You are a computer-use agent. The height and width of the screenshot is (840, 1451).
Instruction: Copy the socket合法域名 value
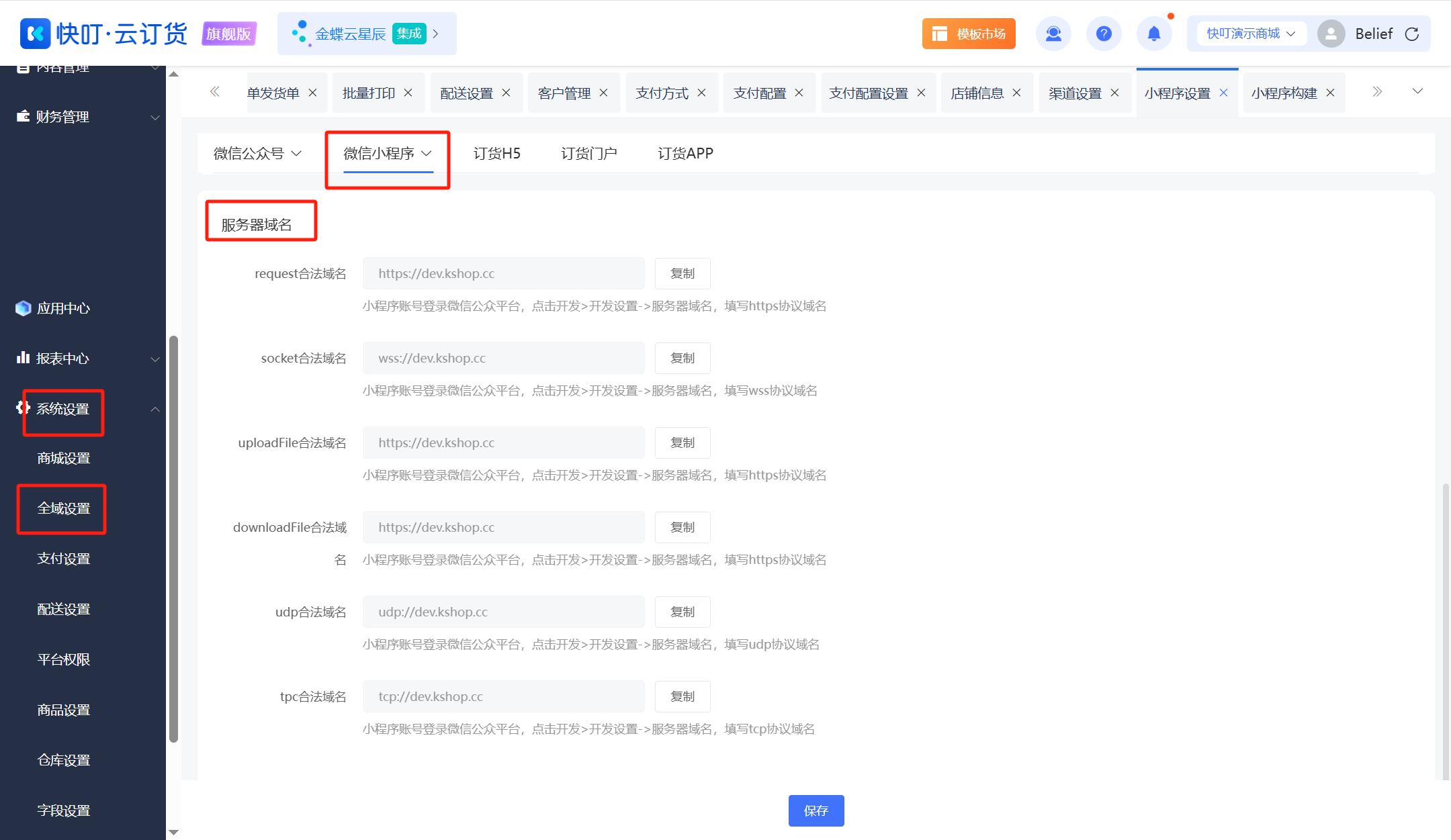(683, 358)
